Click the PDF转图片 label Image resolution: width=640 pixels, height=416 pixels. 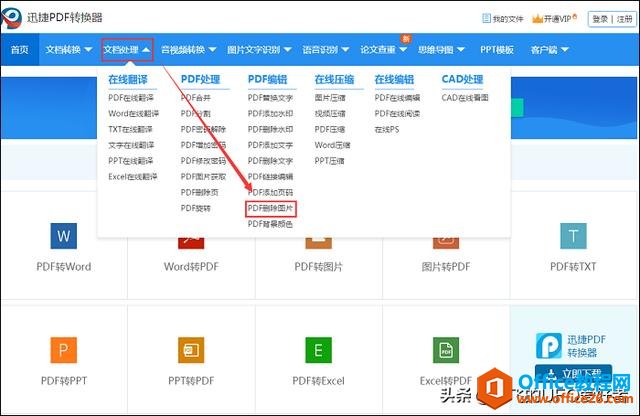318,267
